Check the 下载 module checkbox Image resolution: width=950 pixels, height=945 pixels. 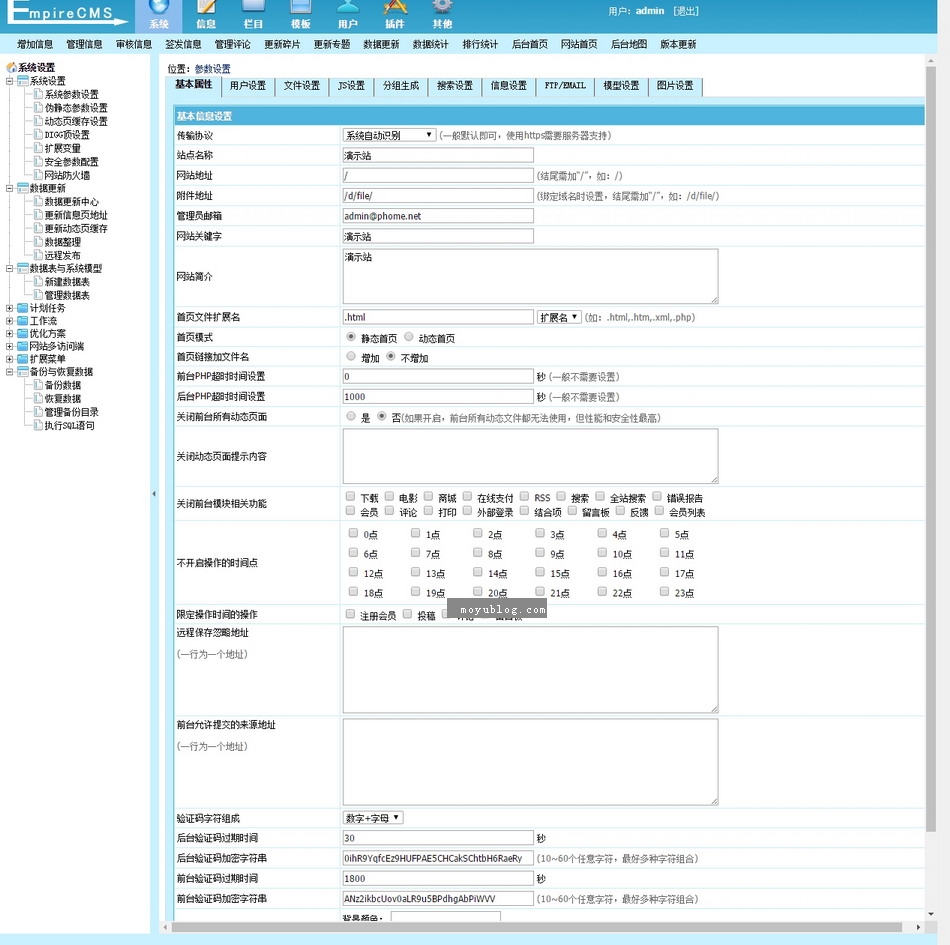[x=350, y=497]
